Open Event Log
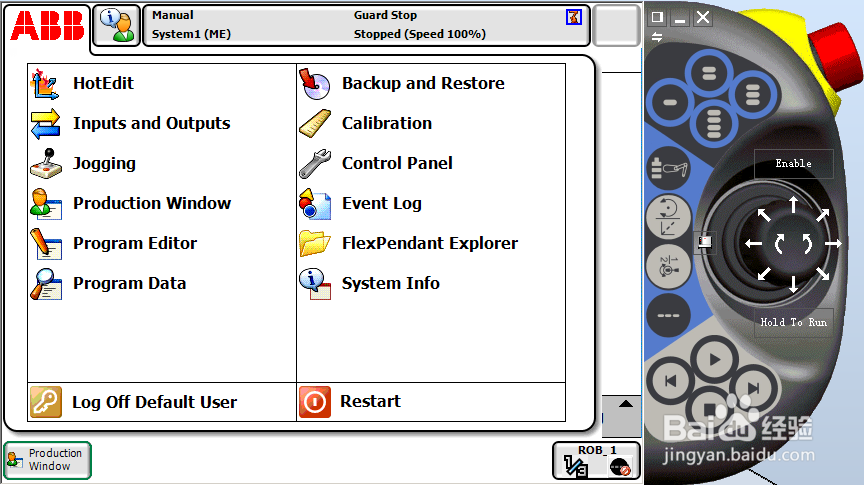Screen dimensions: 864x485 382,203
